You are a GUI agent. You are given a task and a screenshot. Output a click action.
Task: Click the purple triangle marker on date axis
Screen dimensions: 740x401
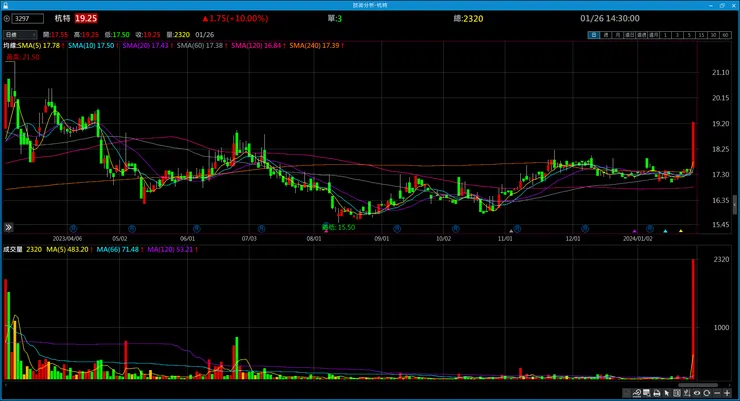point(634,231)
